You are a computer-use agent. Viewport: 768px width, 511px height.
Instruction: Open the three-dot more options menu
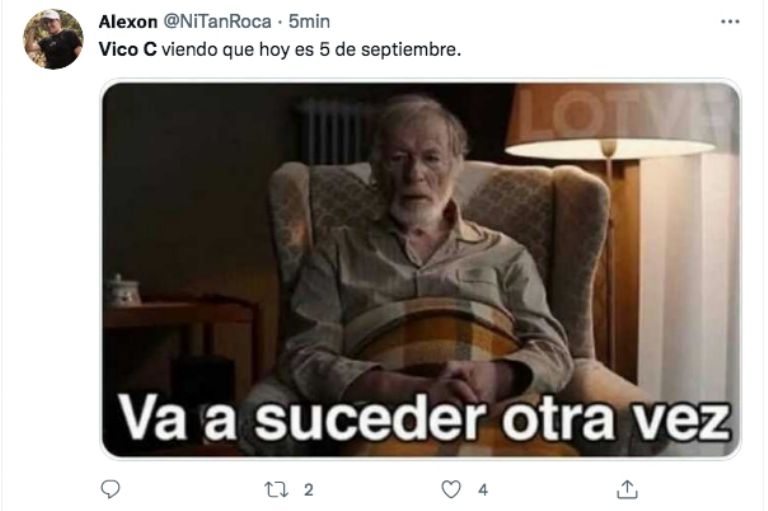[x=730, y=22]
